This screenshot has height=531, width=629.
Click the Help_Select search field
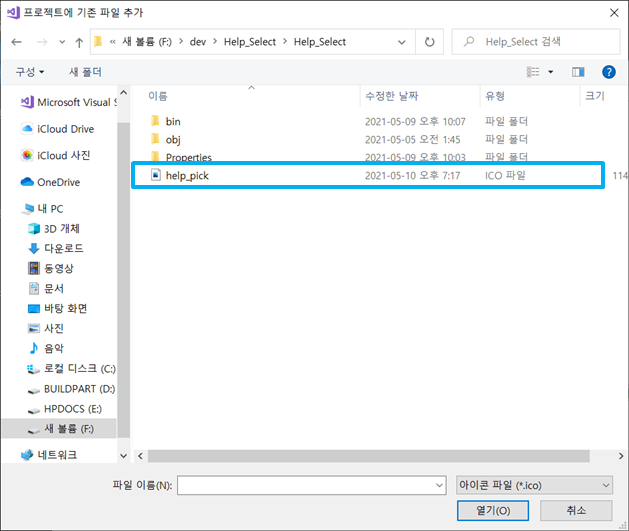click(536, 42)
